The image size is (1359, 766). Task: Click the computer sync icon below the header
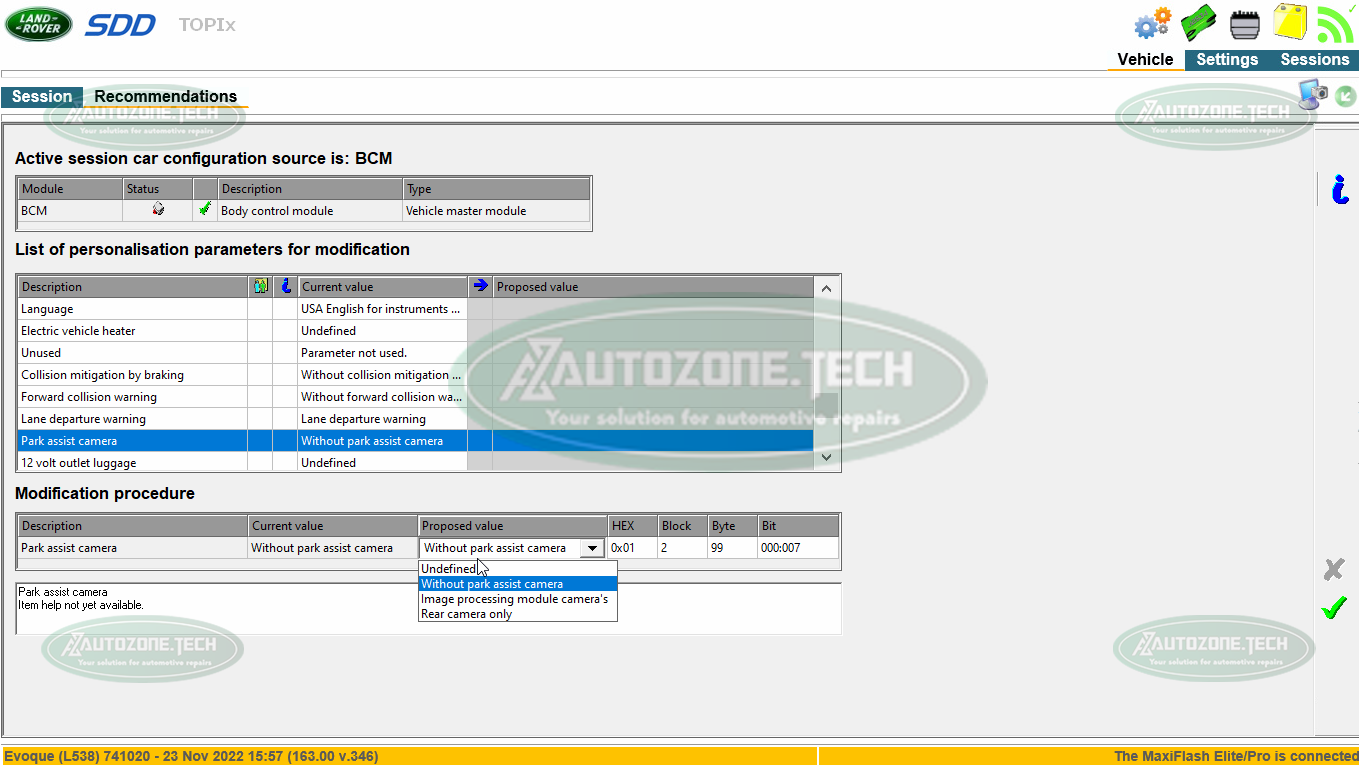[1311, 95]
